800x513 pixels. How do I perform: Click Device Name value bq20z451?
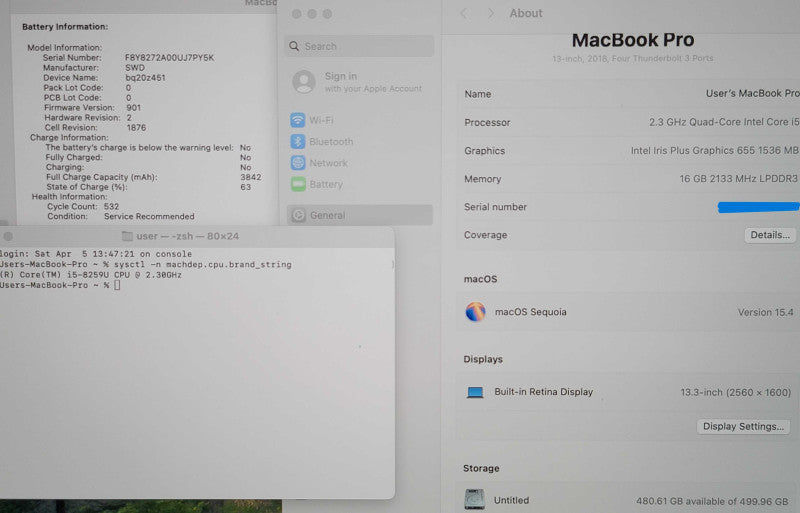pyautogui.click(x=145, y=78)
